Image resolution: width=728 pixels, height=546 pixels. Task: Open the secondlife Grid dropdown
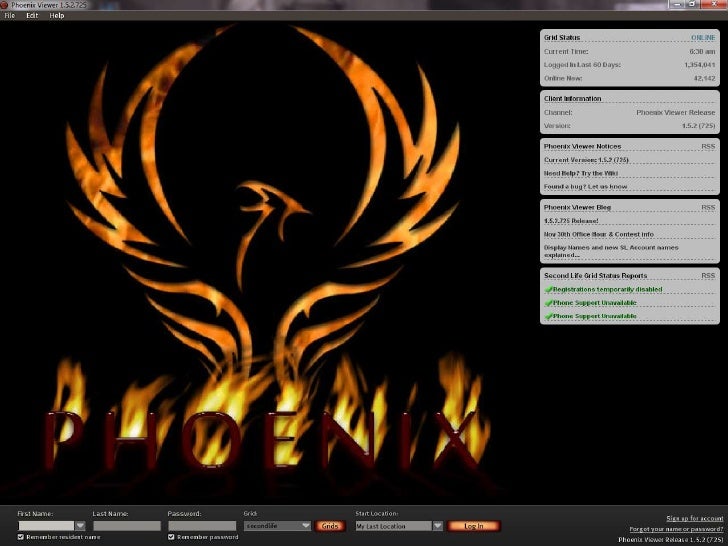[277, 526]
